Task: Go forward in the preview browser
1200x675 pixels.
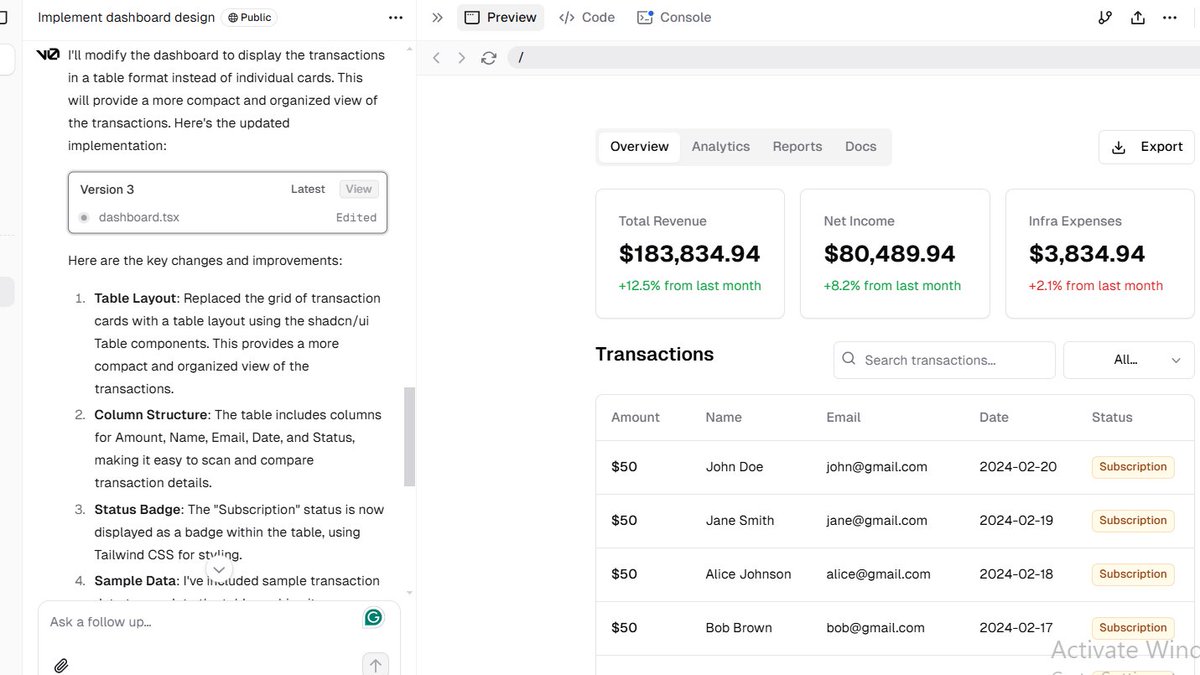Action: click(461, 58)
